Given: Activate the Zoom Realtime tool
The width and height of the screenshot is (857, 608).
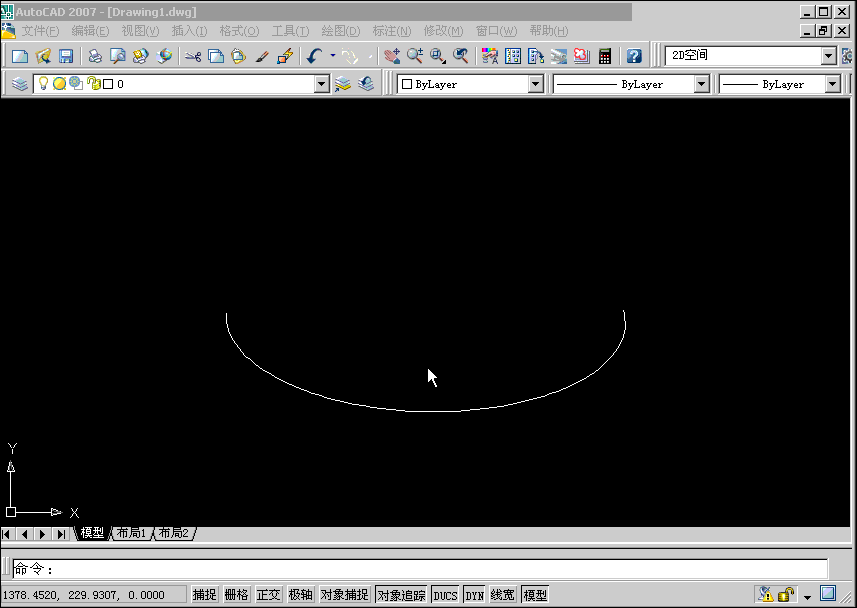Looking at the screenshot, I should [x=416, y=55].
